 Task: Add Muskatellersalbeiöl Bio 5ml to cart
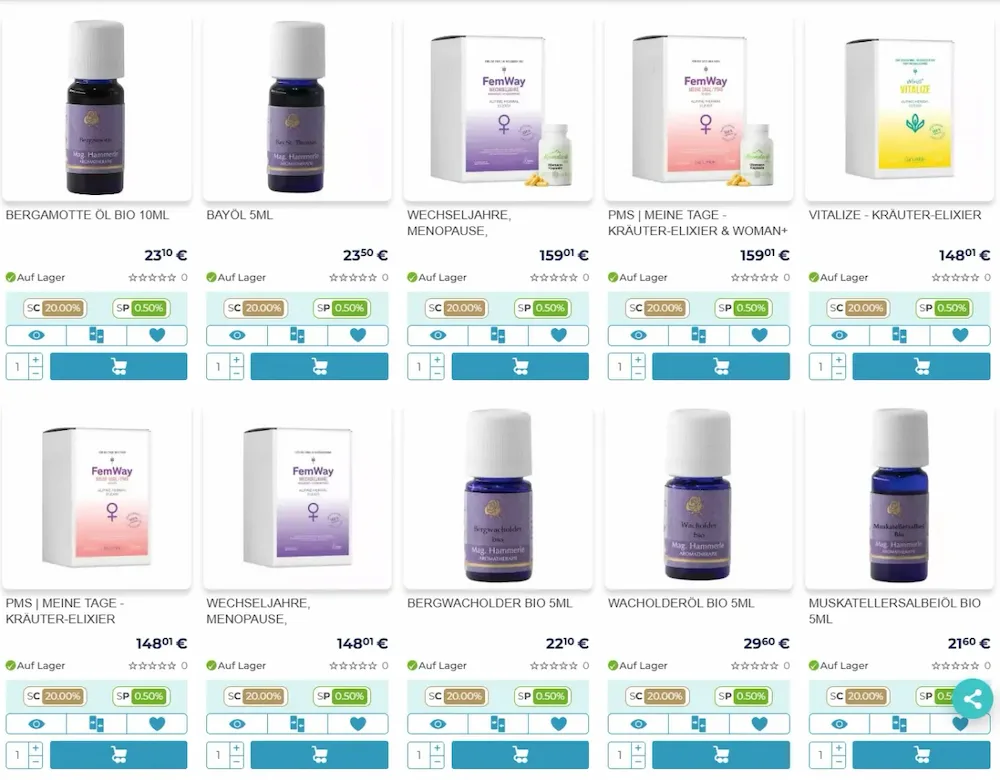tap(922, 755)
